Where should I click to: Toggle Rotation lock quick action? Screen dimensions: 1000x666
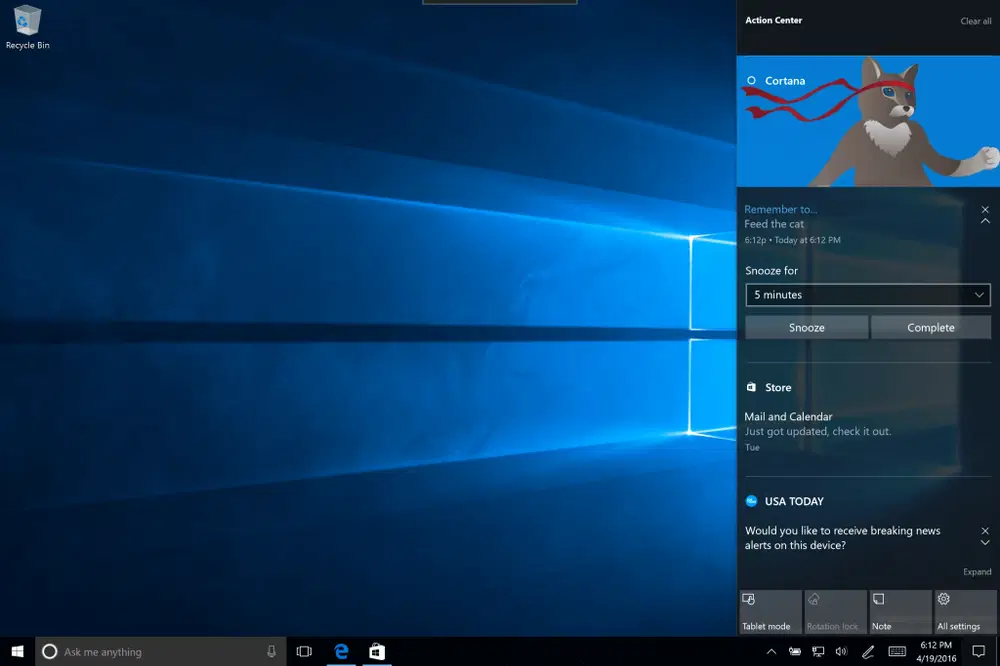click(x=834, y=610)
